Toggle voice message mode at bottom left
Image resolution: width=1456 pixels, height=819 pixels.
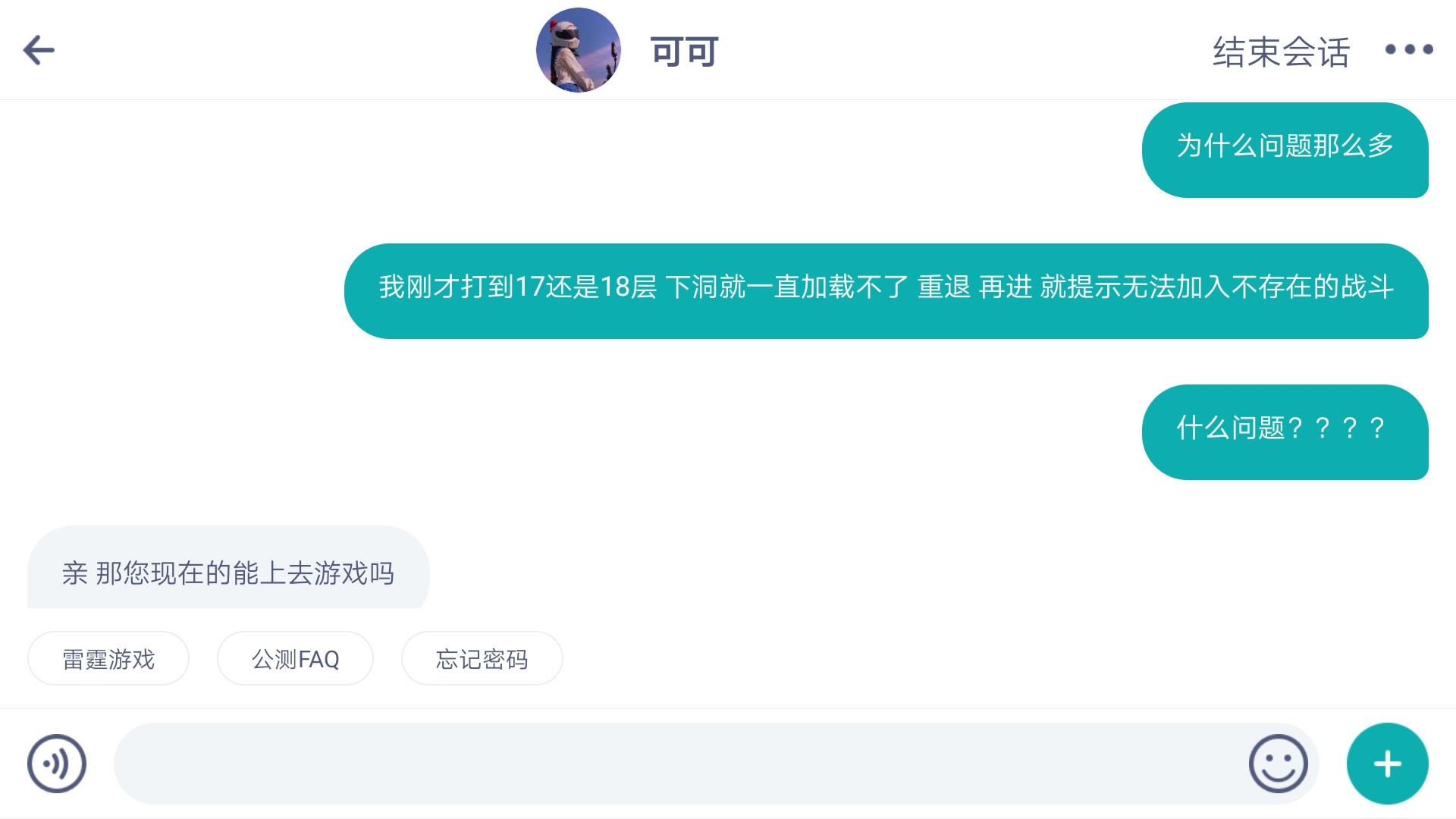(57, 764)
